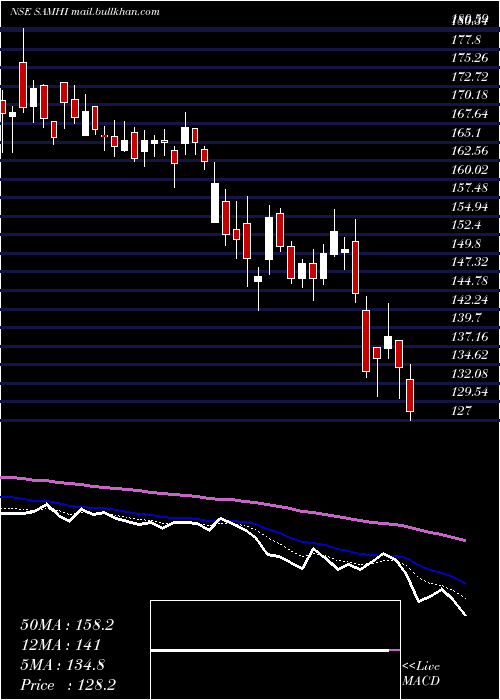Image resolution: width=500 pixels, height=700 pixels.
Task: Select the 160.02 price axis label
Action: tap(470, 170)
